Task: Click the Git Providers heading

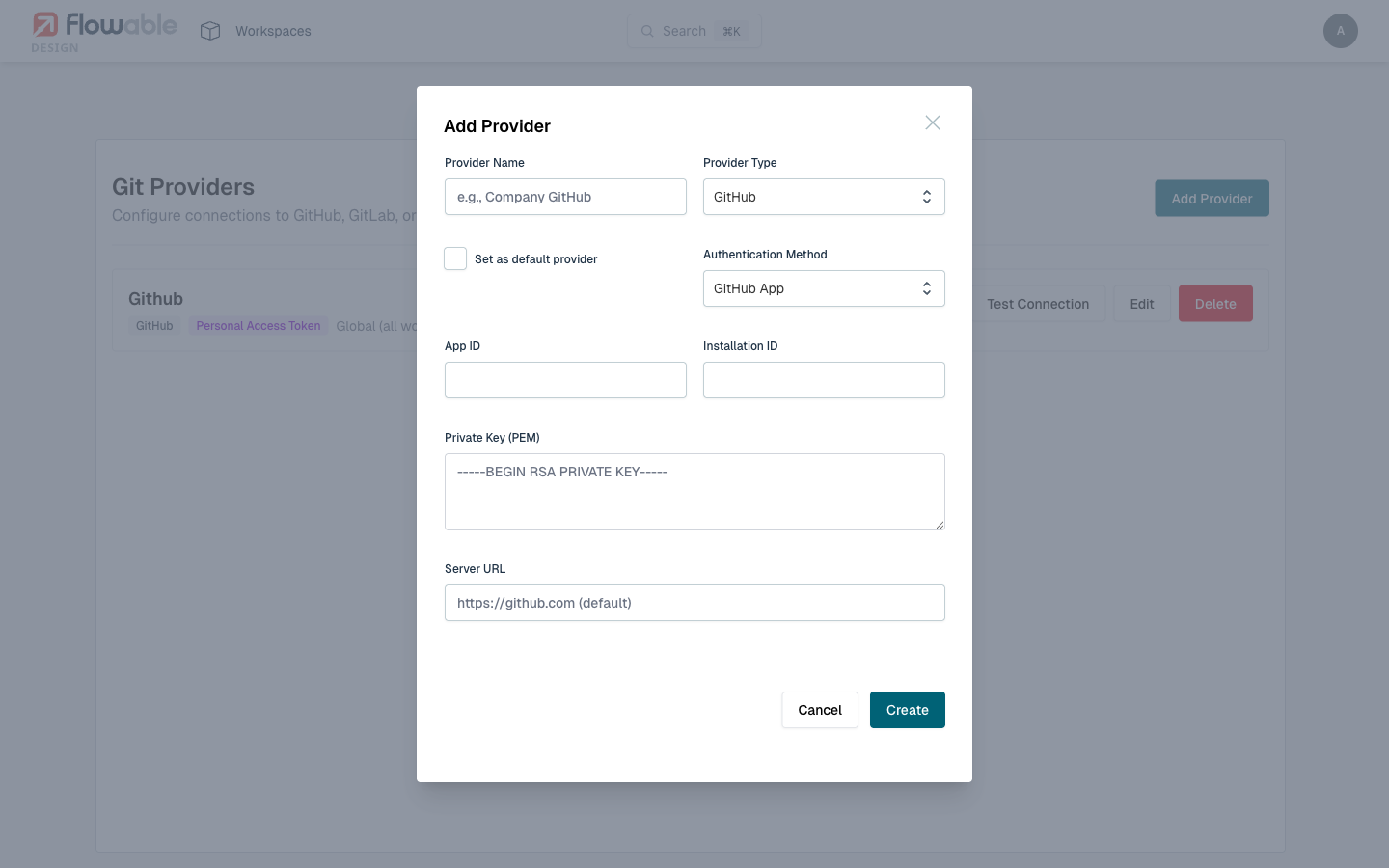Action: (x=183, y=187)
